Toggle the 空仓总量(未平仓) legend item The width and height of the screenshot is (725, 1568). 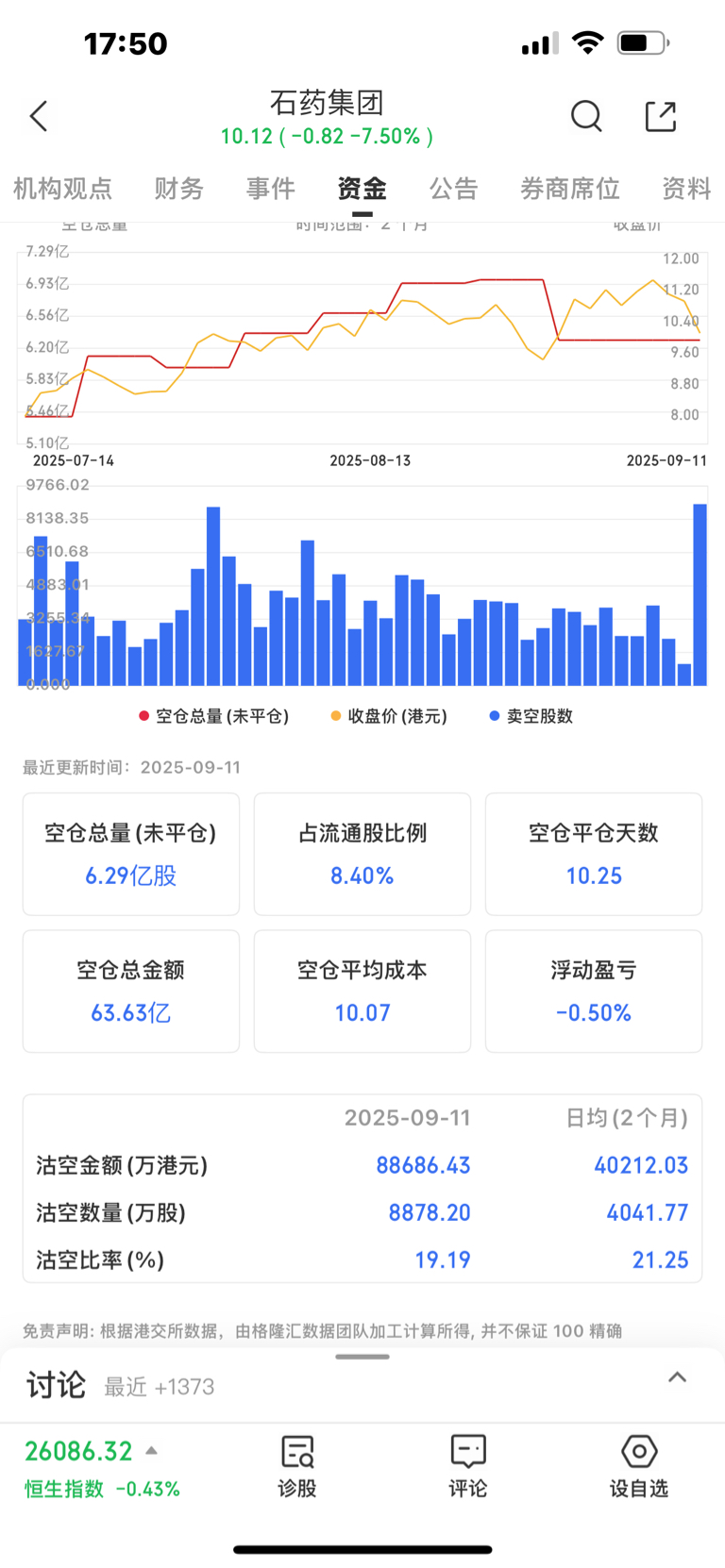[214, 716]
